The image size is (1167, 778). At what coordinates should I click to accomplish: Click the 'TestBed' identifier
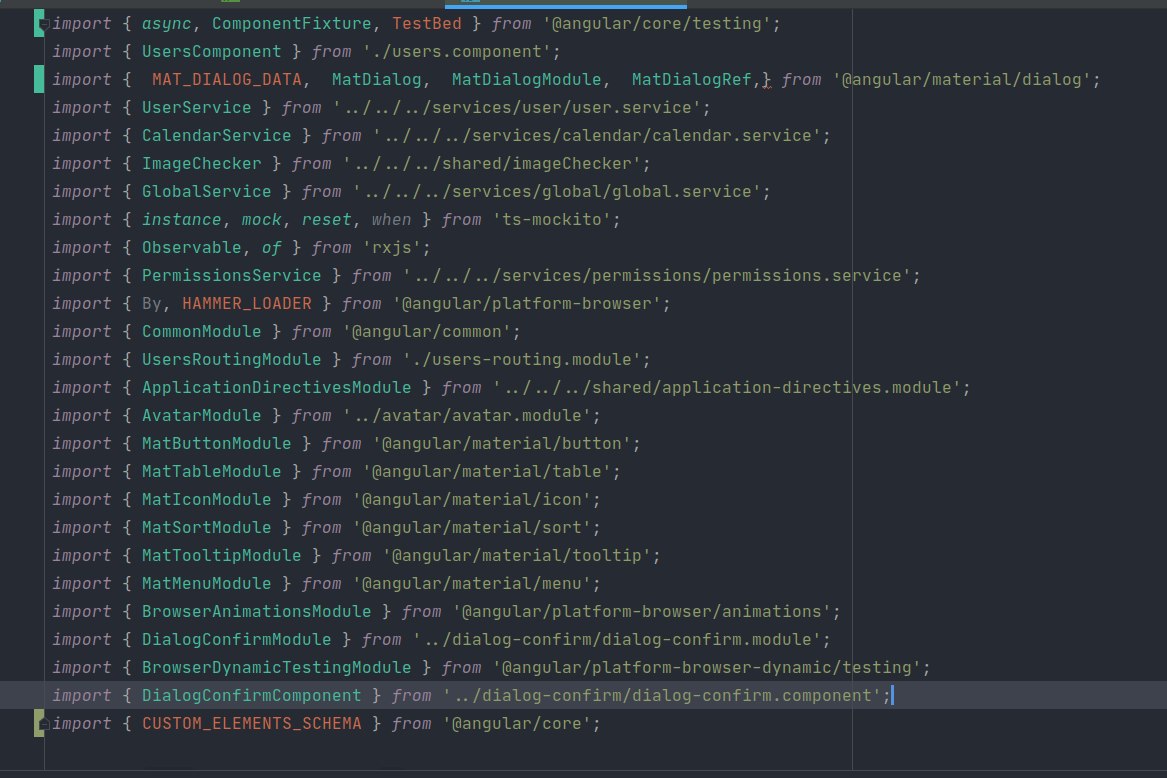pos(427,24)
